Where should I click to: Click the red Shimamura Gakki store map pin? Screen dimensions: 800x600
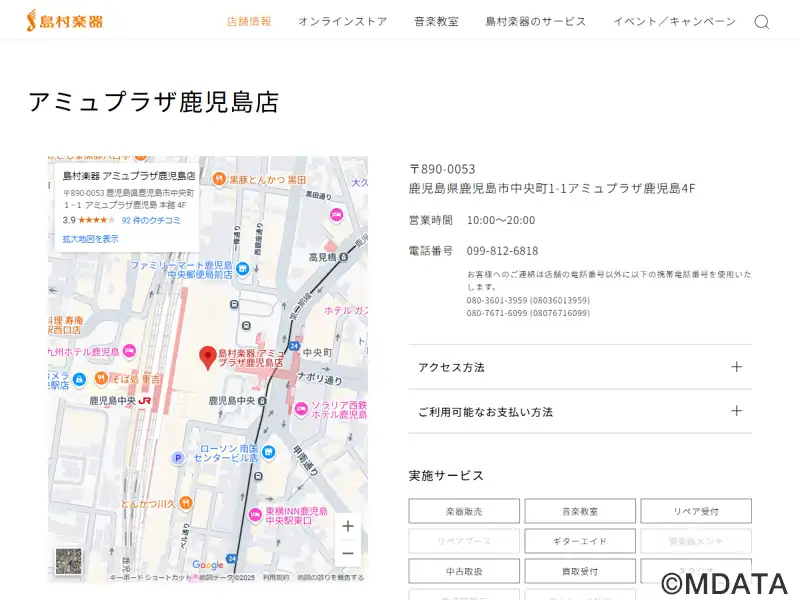click(208, 357)
